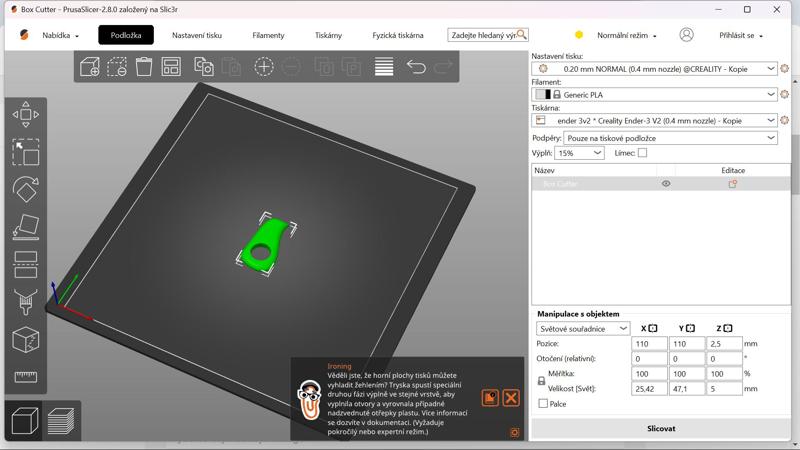Click the Copy toolbar icon
This screenshot has width=800, height=450.
click(x=204, y=67)
